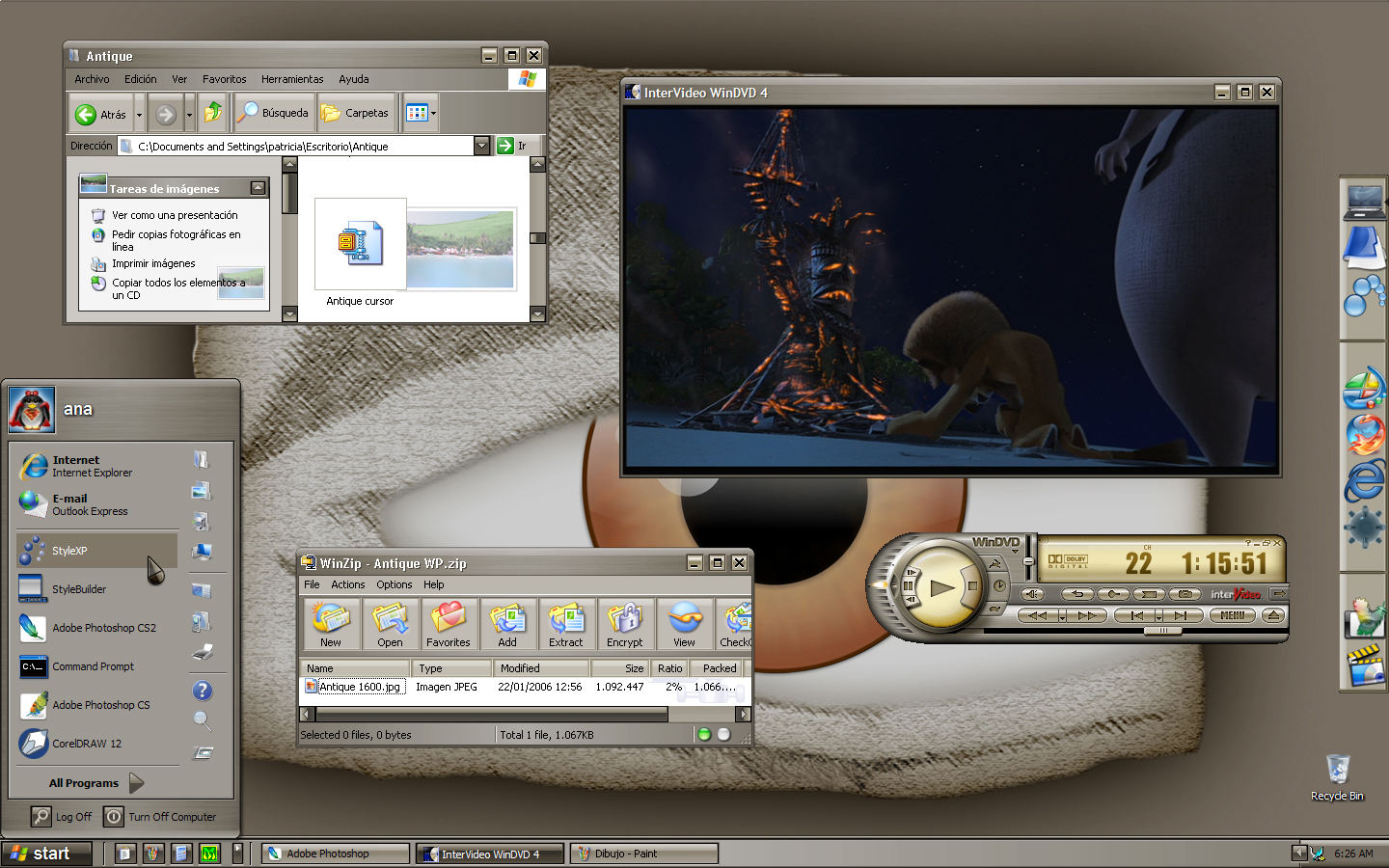Sort WinZip list by Modified column

540,668
